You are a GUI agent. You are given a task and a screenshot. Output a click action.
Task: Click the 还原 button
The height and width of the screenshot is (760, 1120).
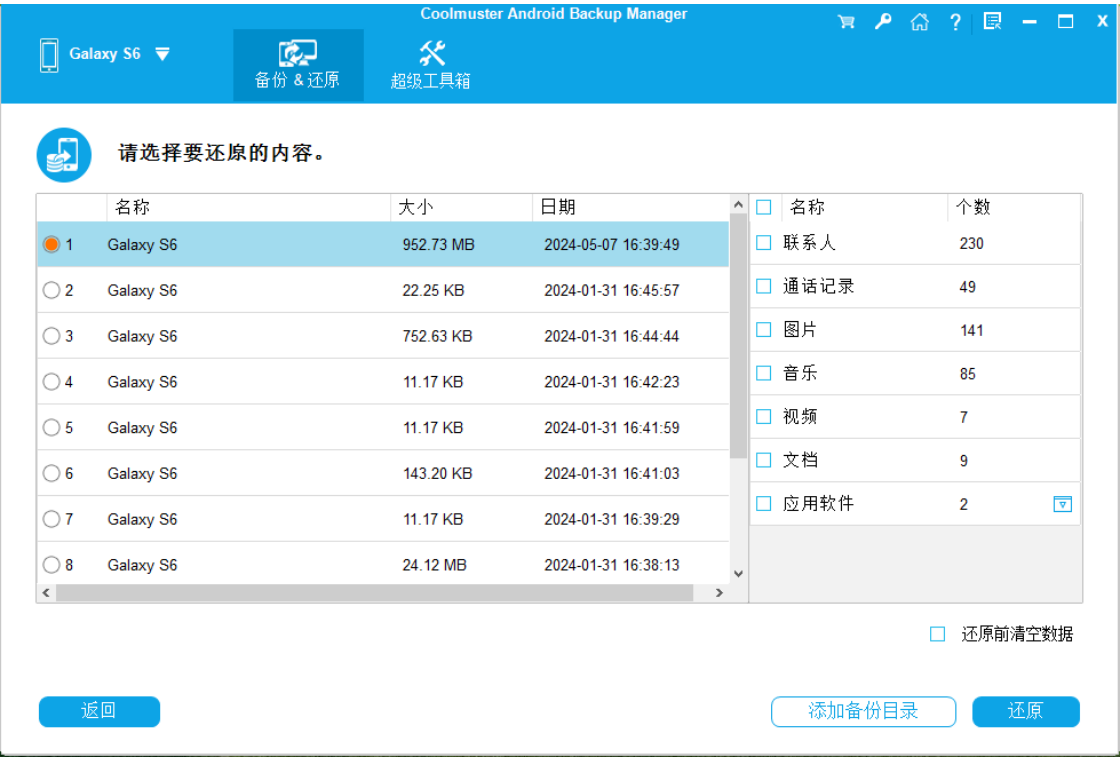coord(1026,711)
